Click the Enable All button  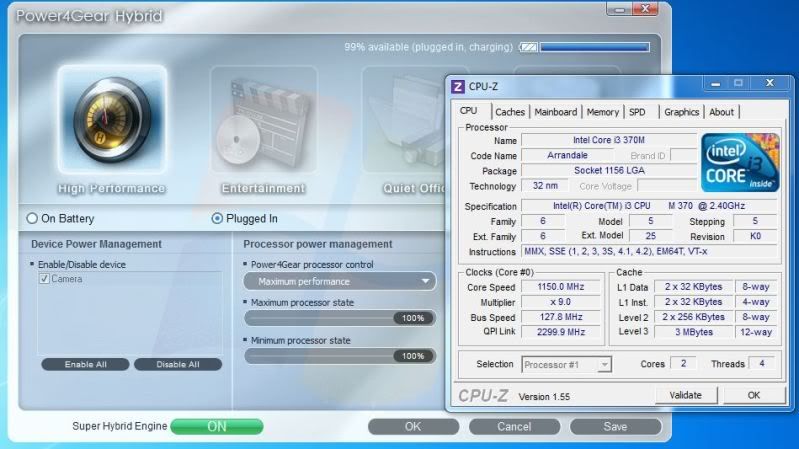click(x=85, y=364)
